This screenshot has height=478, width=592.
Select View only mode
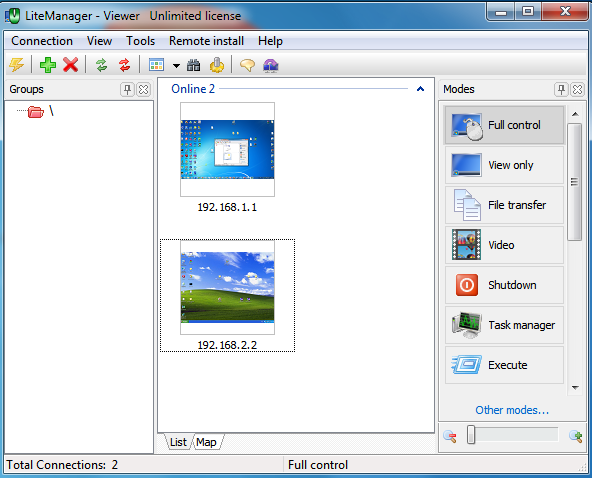pos(504,165)
